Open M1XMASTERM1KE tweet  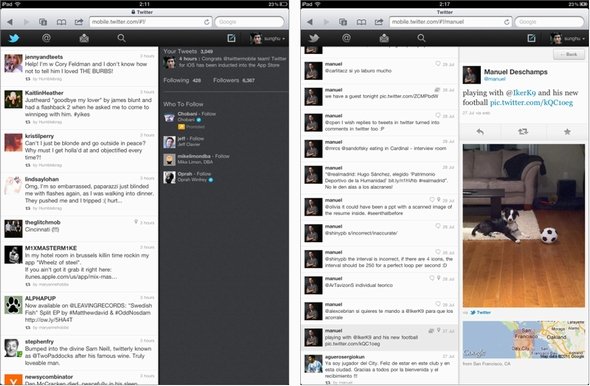pos(79,266)
